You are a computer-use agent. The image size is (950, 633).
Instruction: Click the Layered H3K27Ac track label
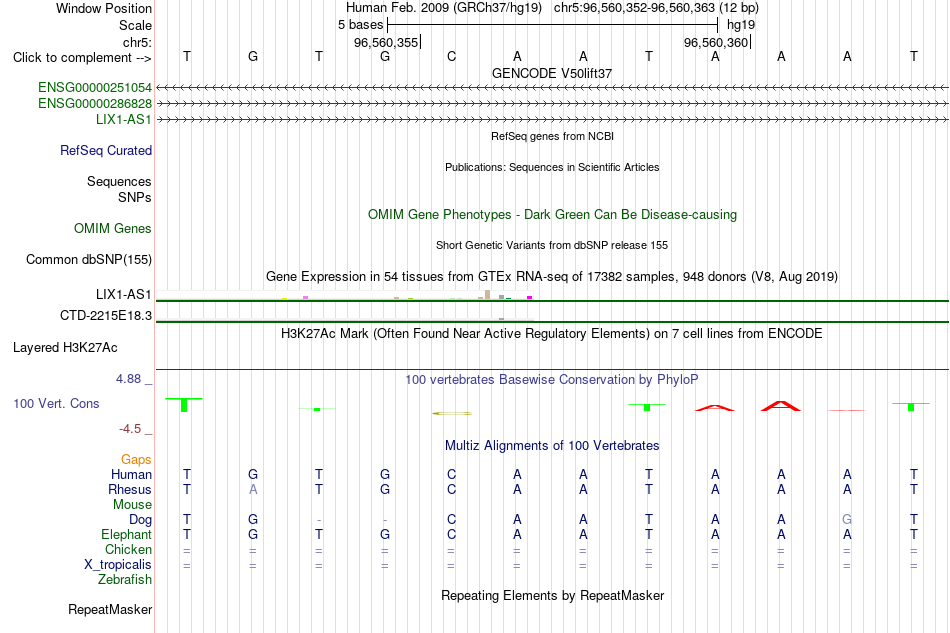[x=65, y=348]
